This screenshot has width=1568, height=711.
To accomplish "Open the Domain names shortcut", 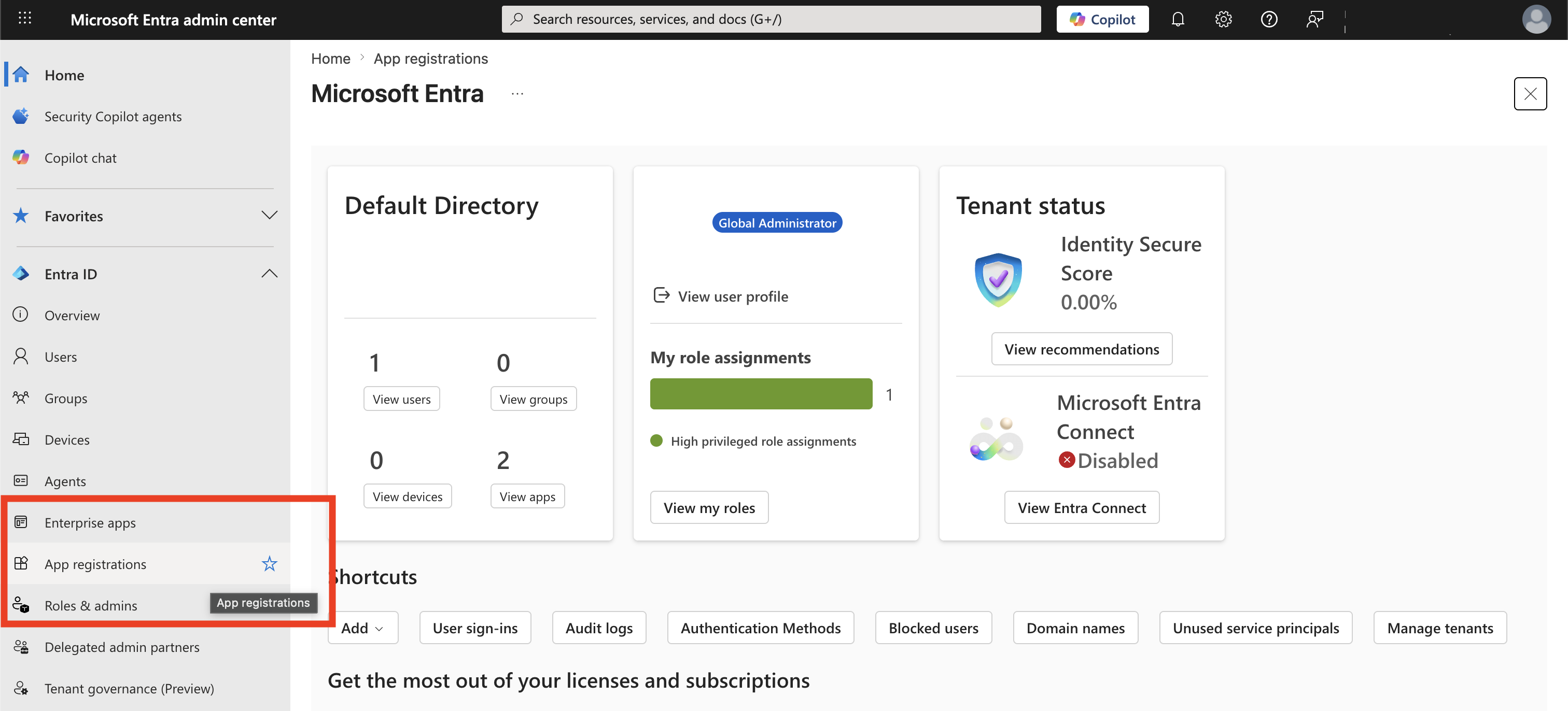I will [x=1075, y=628].
